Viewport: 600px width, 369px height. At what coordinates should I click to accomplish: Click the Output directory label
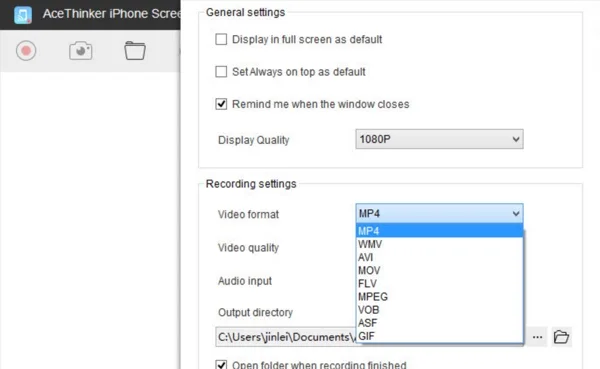[255, 312]
